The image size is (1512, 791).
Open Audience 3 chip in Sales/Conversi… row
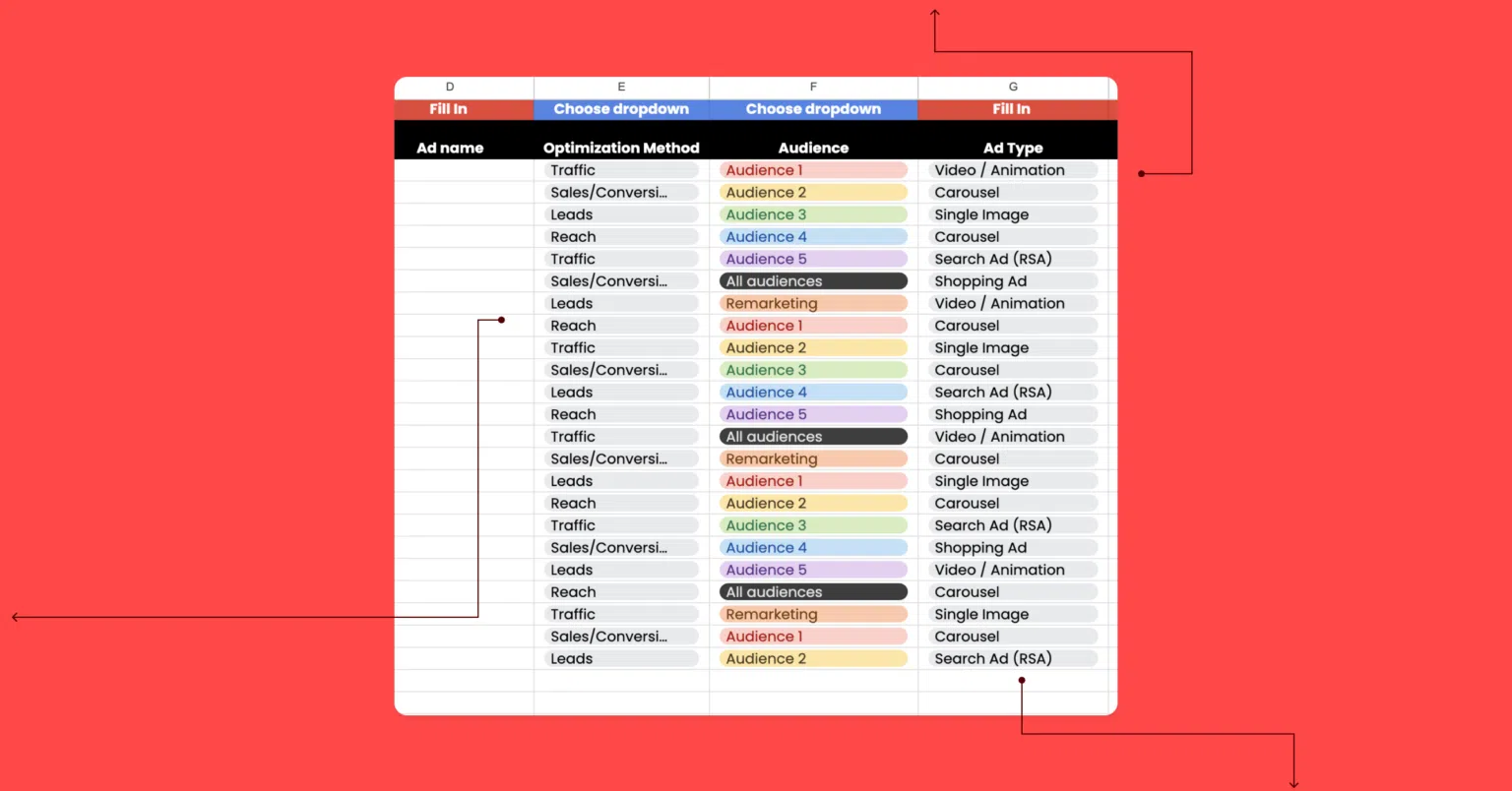[x=813, y=370]
